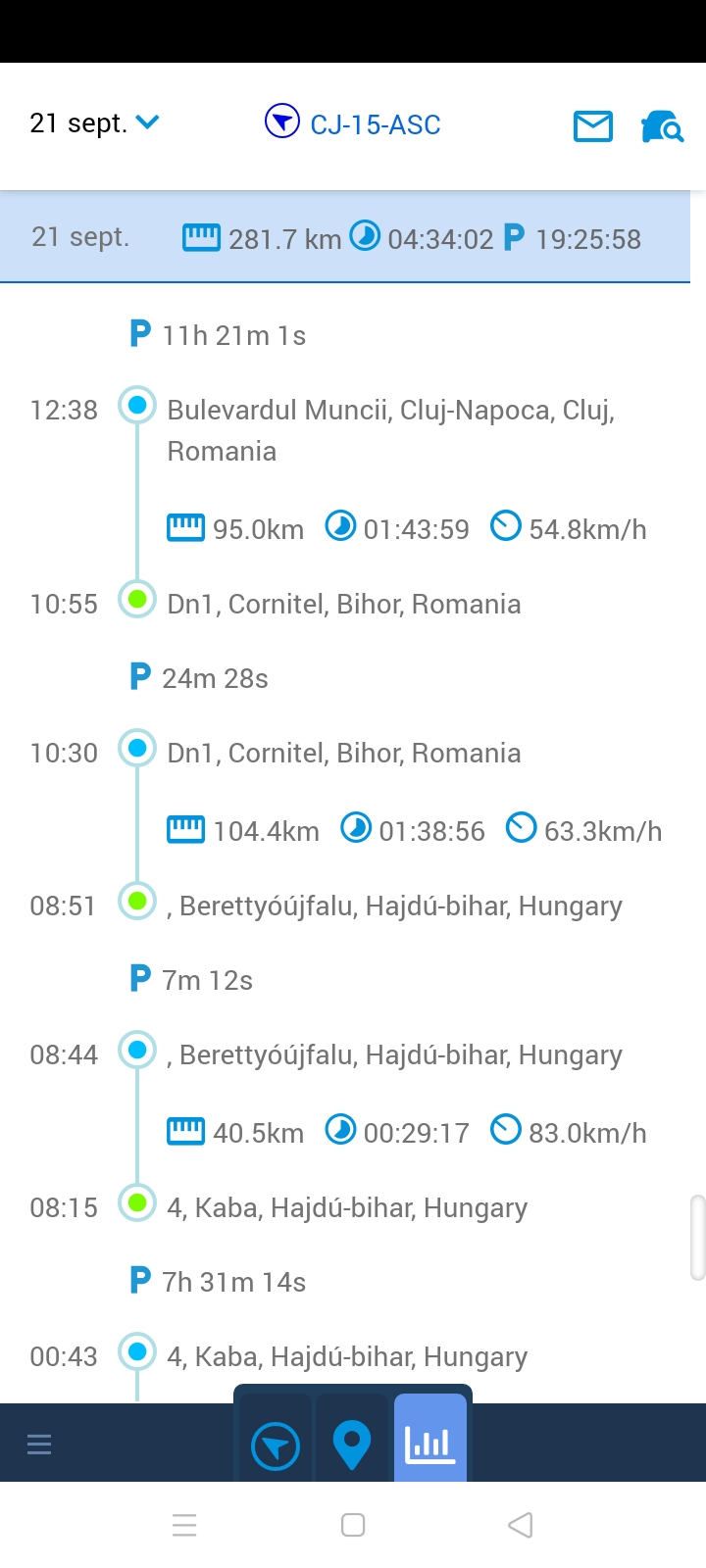Tap the navigation arrow beside CJ-15-ASC
The image size is (706, 1568).
pyautogui.click(x=282, y=122)
